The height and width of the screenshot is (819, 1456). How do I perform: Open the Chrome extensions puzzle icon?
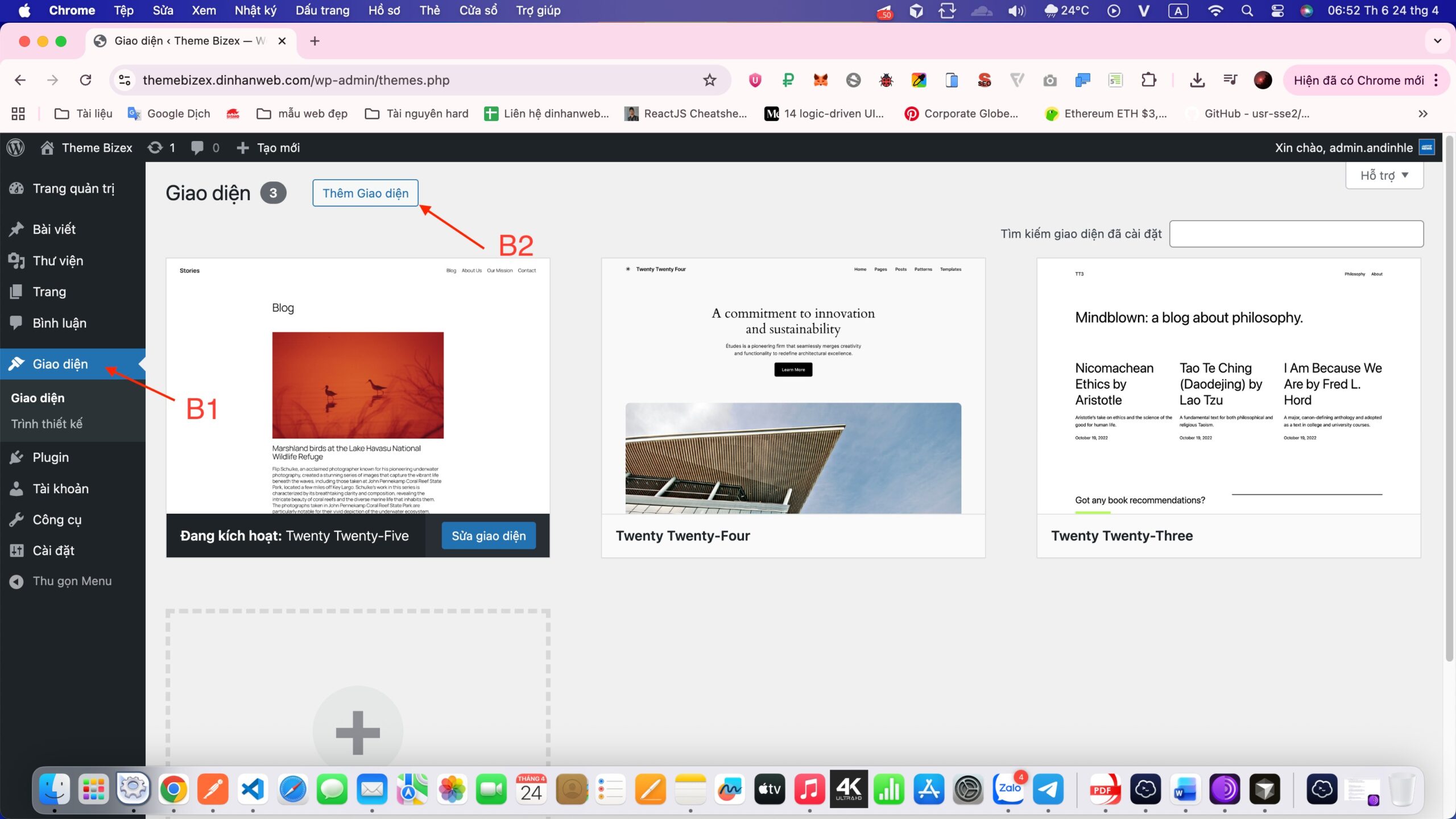(1148, 80)
